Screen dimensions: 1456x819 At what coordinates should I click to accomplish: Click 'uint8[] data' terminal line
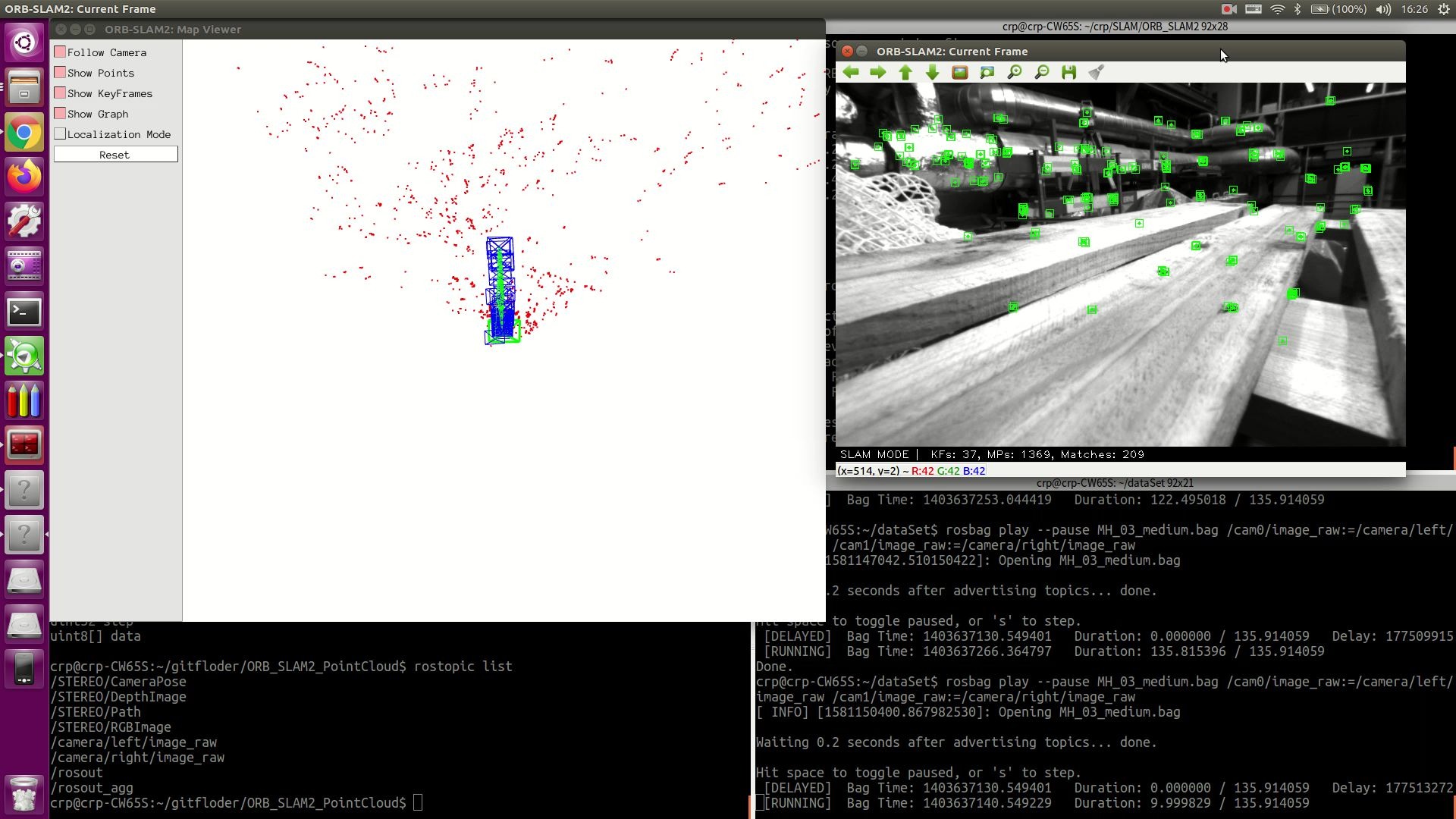pyautogui.click(x=96, y=636)
